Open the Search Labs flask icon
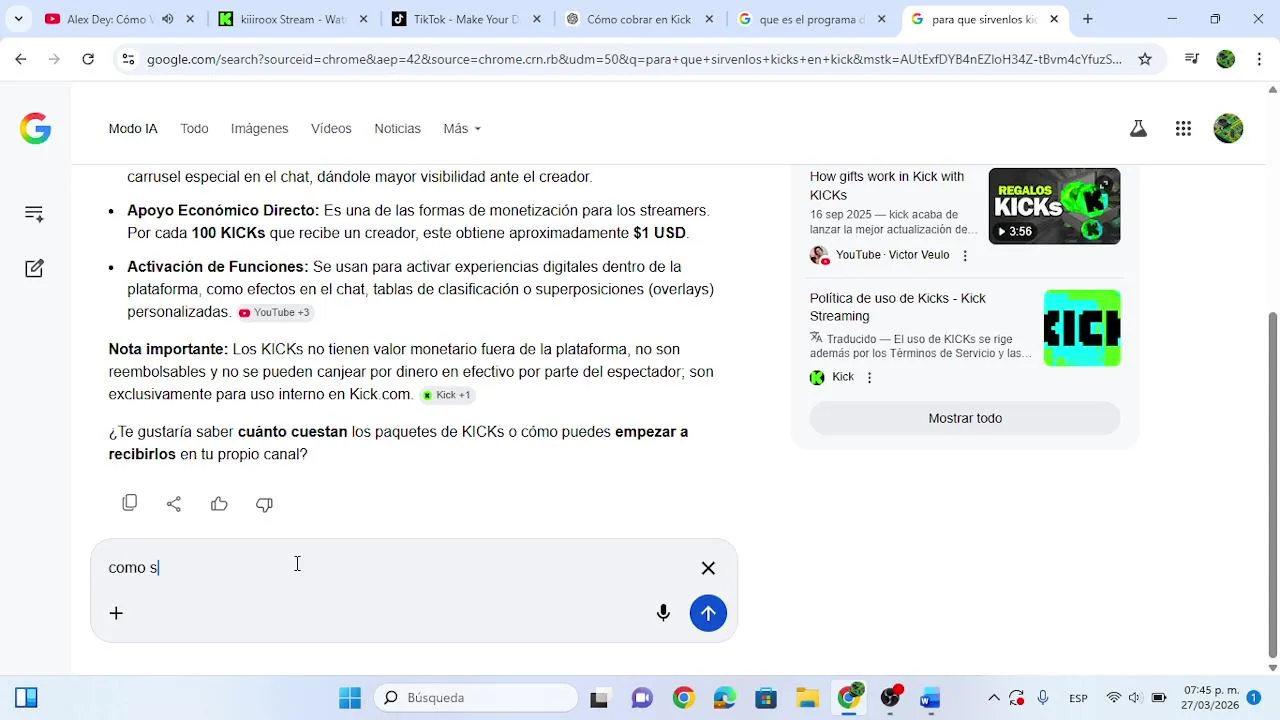Image resolution: width=1280 pixels, height=720 pixels. pos(1137,128)
